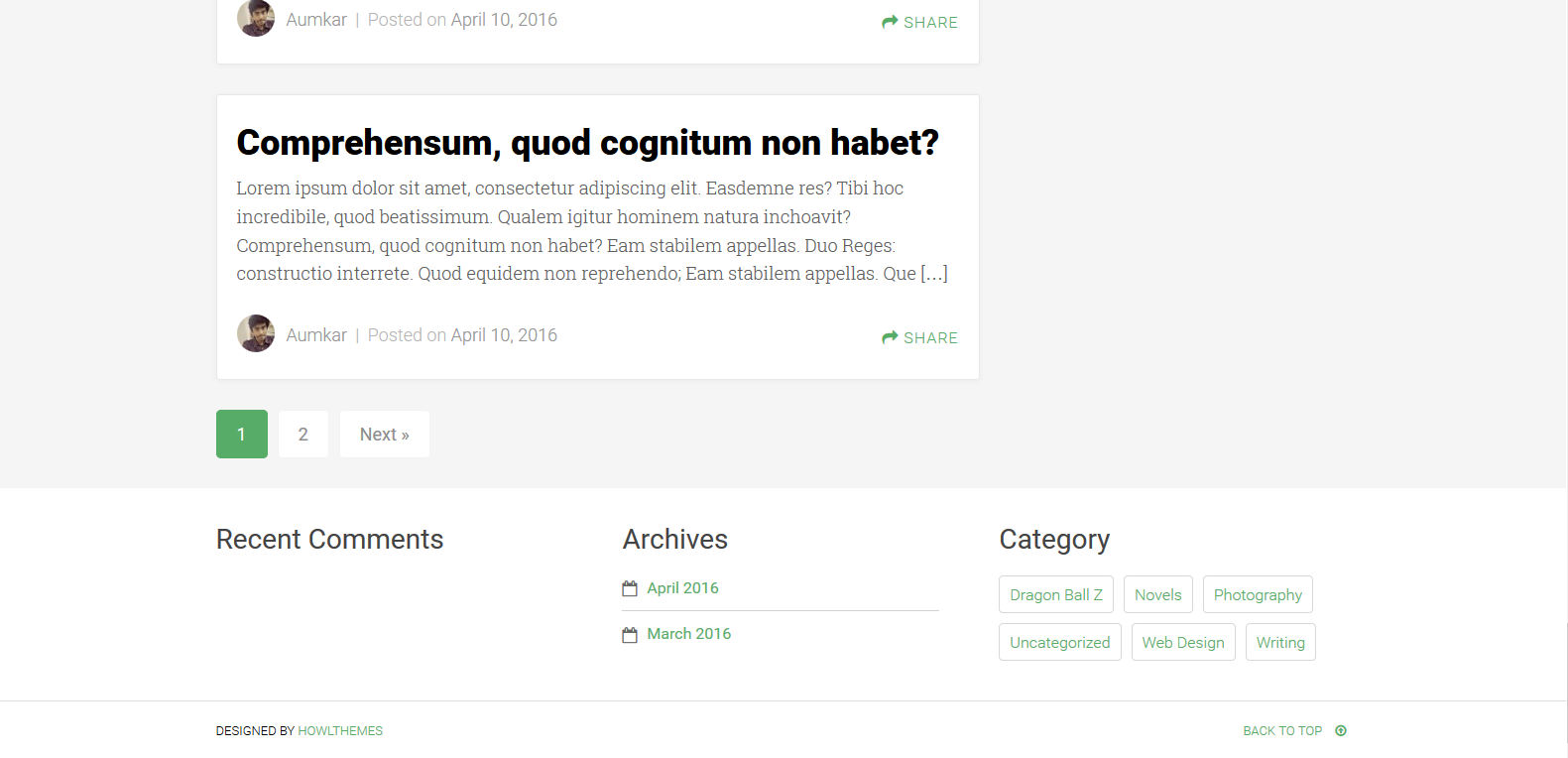Viewport: 1568px width, 758px height.
Task: Open the April 2016 archive
Action: 682,588
